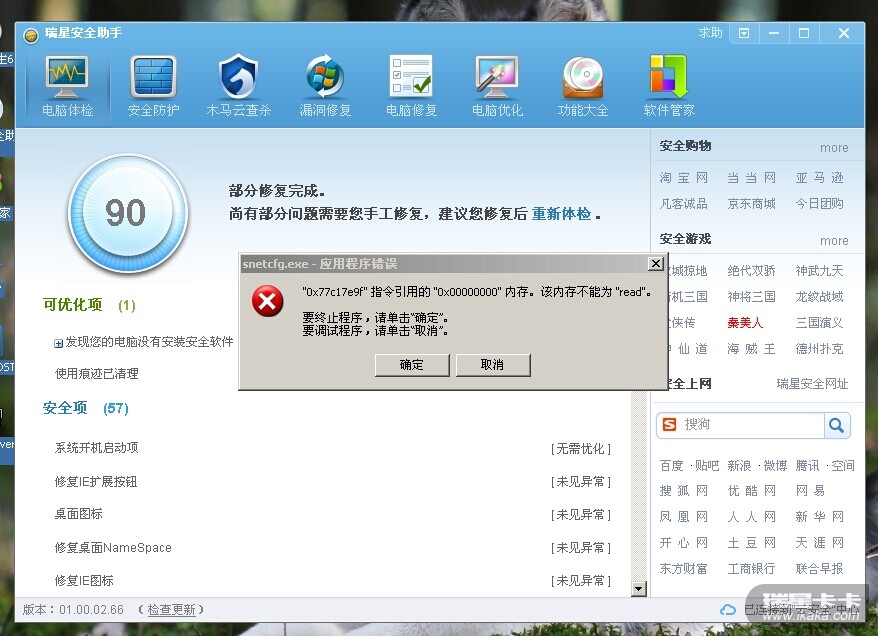The width and height of the screenshot is (878, 636).
Task: Open the 木马云查杀 shield icon
Action: coord(239,77)
